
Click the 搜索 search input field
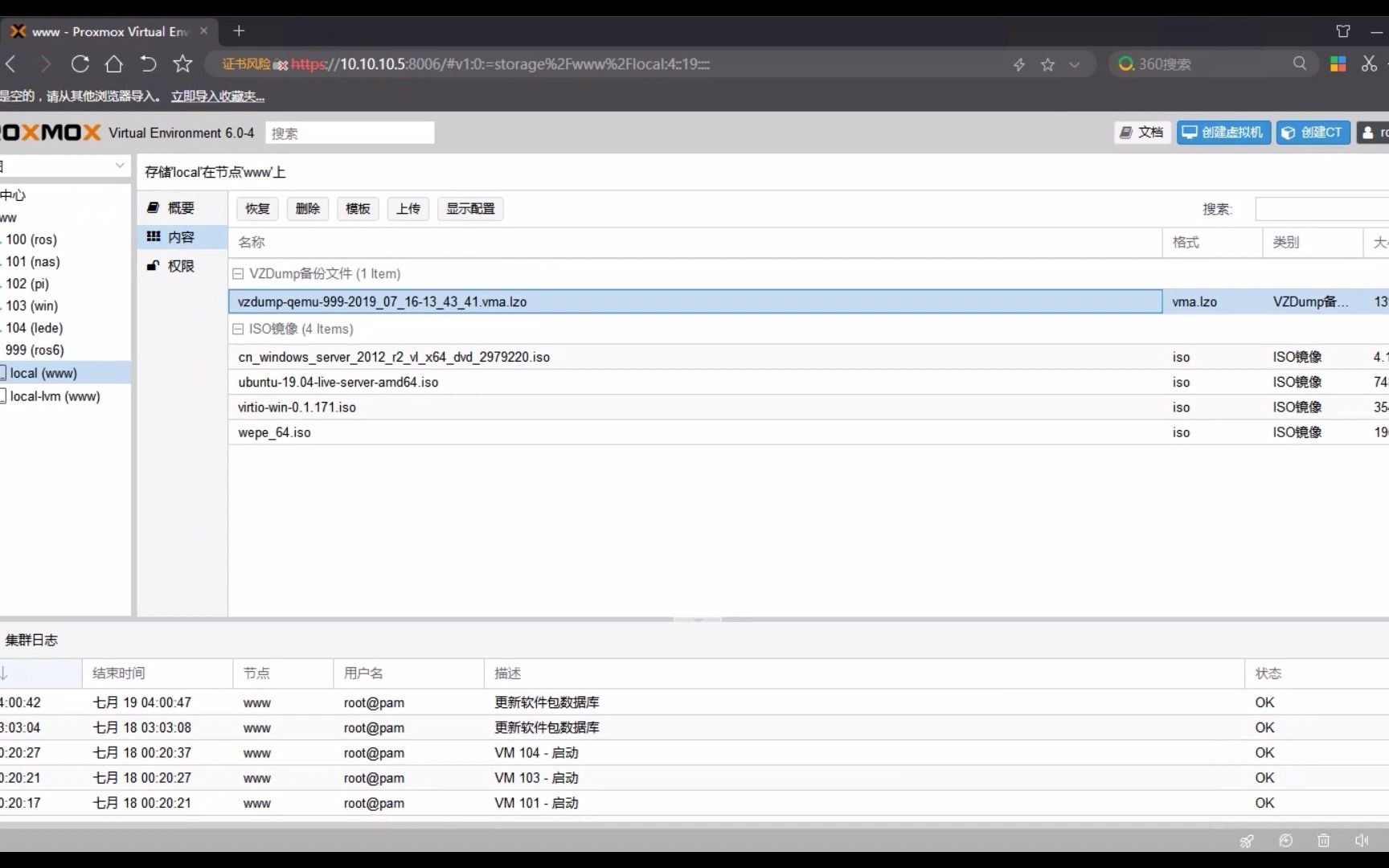349,133
